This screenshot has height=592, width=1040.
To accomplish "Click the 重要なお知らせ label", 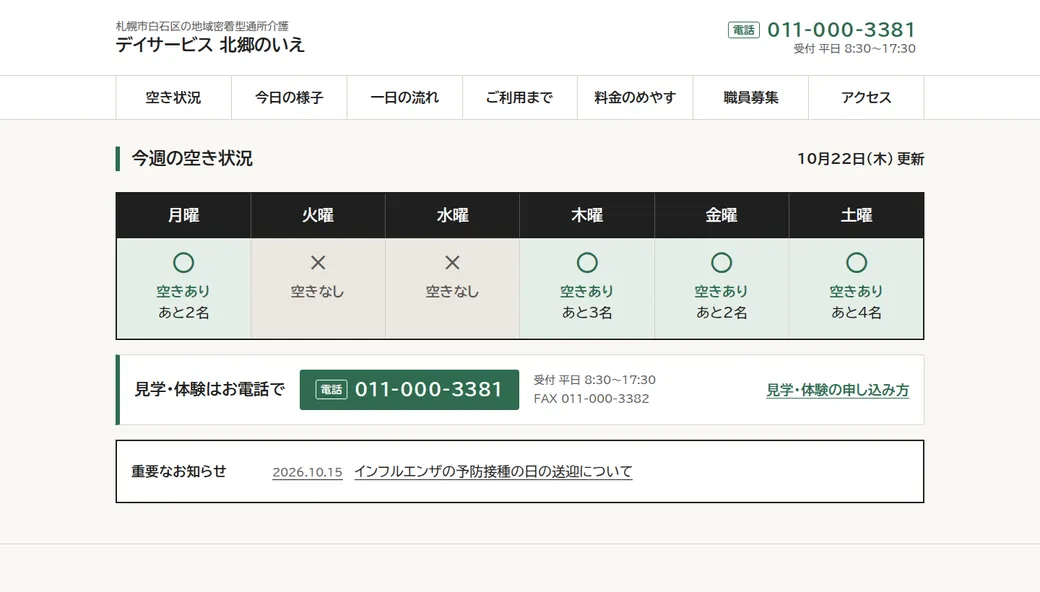I will point(179,471).
